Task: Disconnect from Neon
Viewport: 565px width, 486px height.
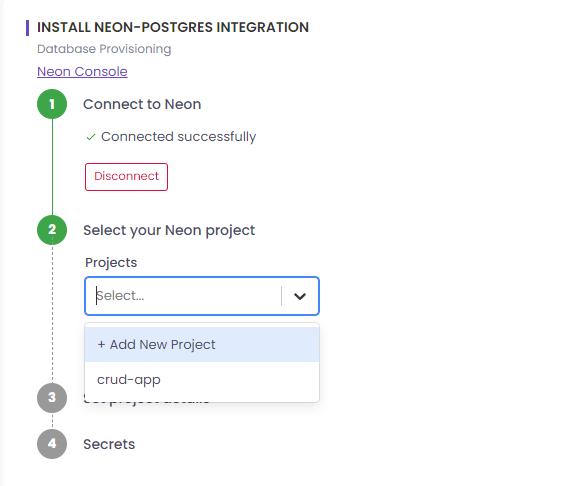Action: tap(126, 177)
